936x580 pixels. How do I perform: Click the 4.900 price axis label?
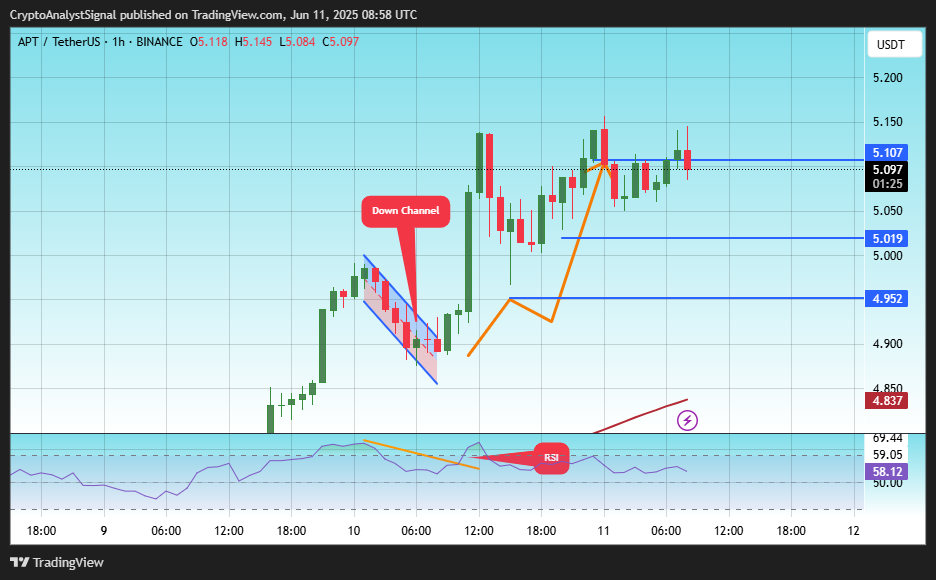[x=888, y=344]
